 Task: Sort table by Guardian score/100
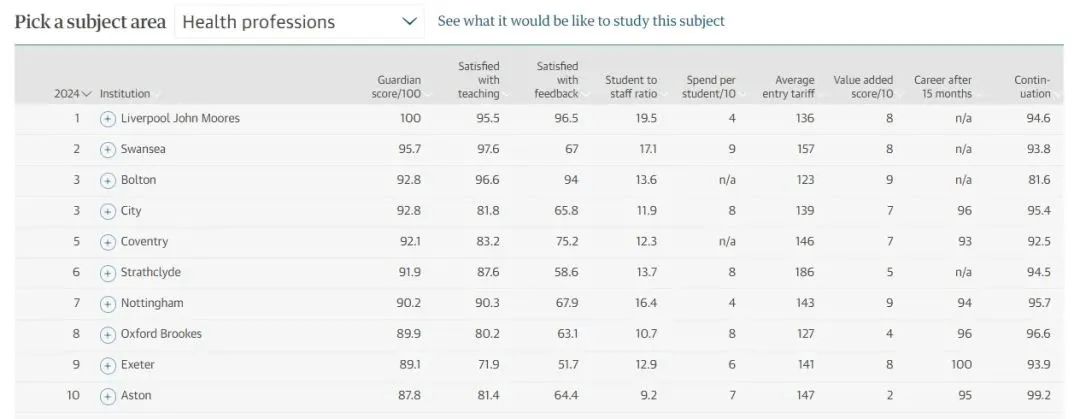[x=399, y=87]
